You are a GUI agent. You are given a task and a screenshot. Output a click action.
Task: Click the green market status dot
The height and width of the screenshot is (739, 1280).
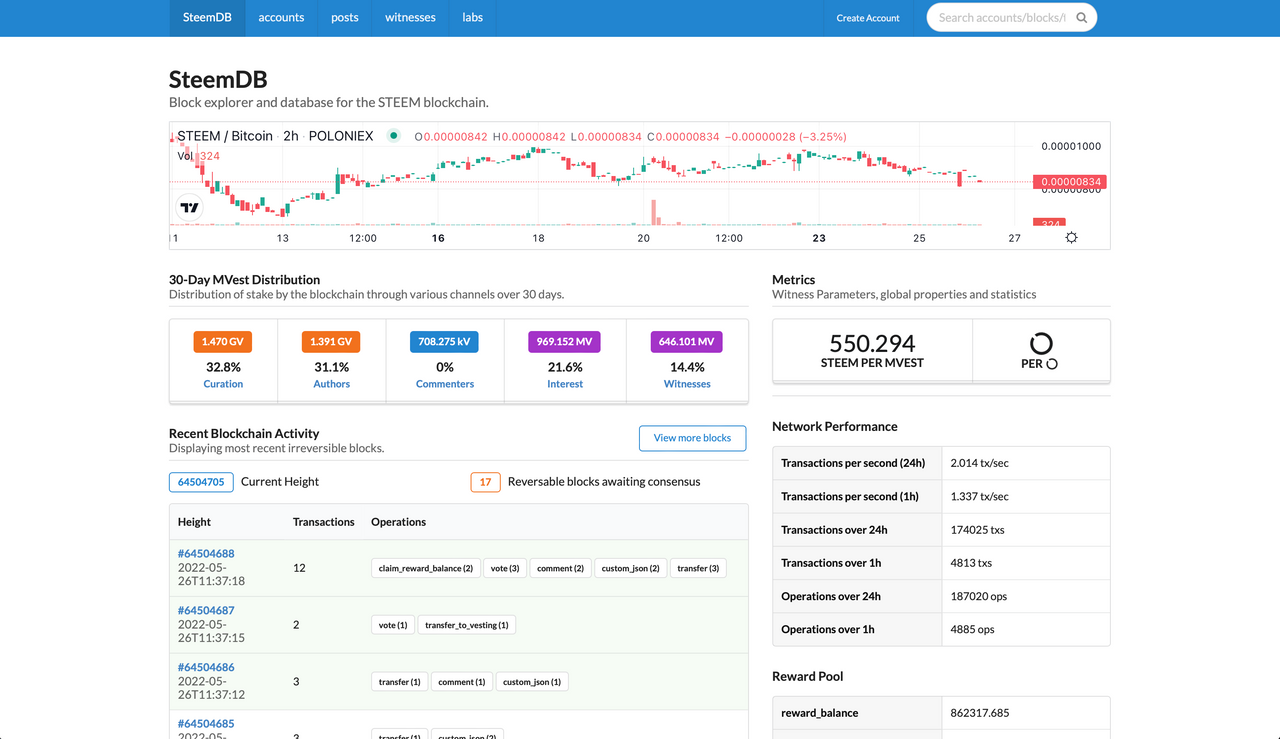coord(394,136)
